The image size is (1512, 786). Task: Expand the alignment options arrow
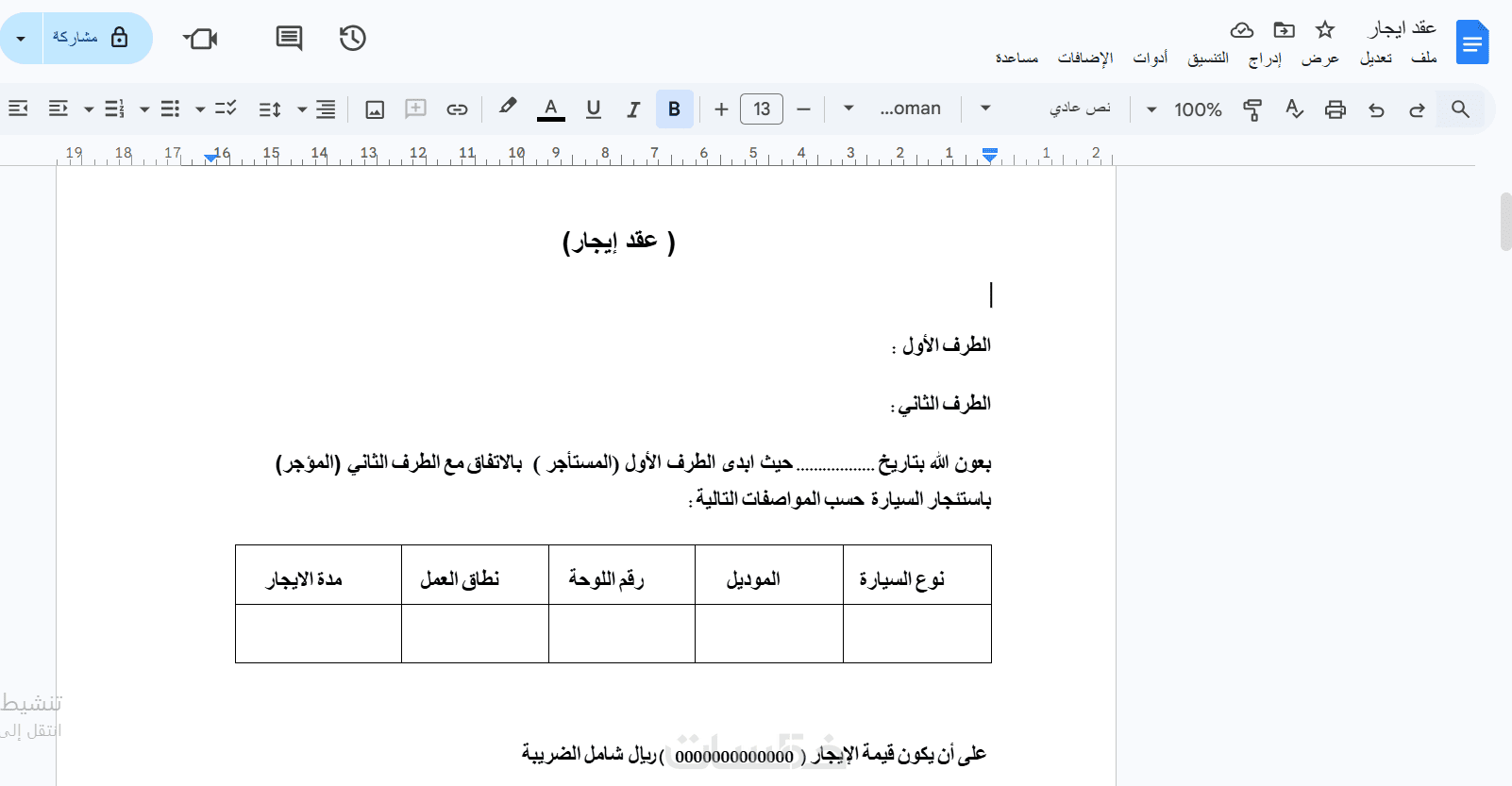302,109
